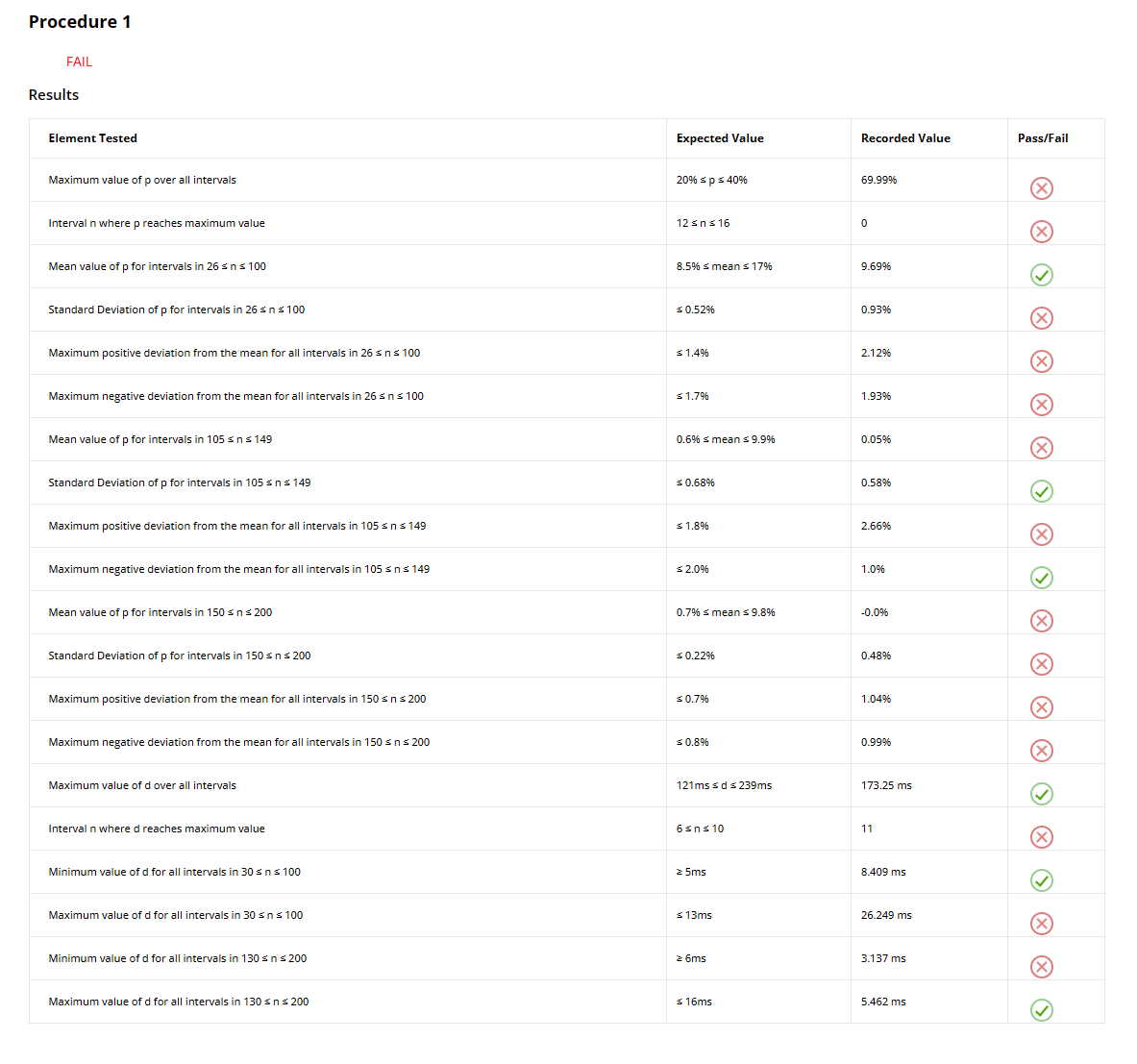Select the recorded value 0.93%
The height and width of the screenshot is (1064, 1137).
(x=876, y=309)
